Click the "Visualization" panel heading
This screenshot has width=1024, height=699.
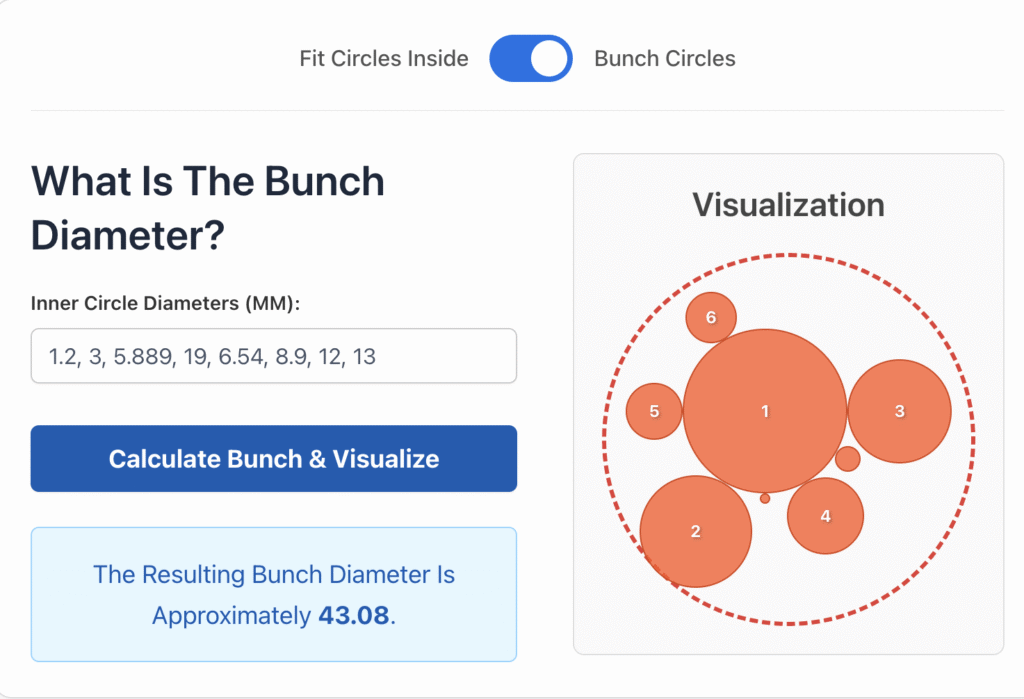(788, 205)
